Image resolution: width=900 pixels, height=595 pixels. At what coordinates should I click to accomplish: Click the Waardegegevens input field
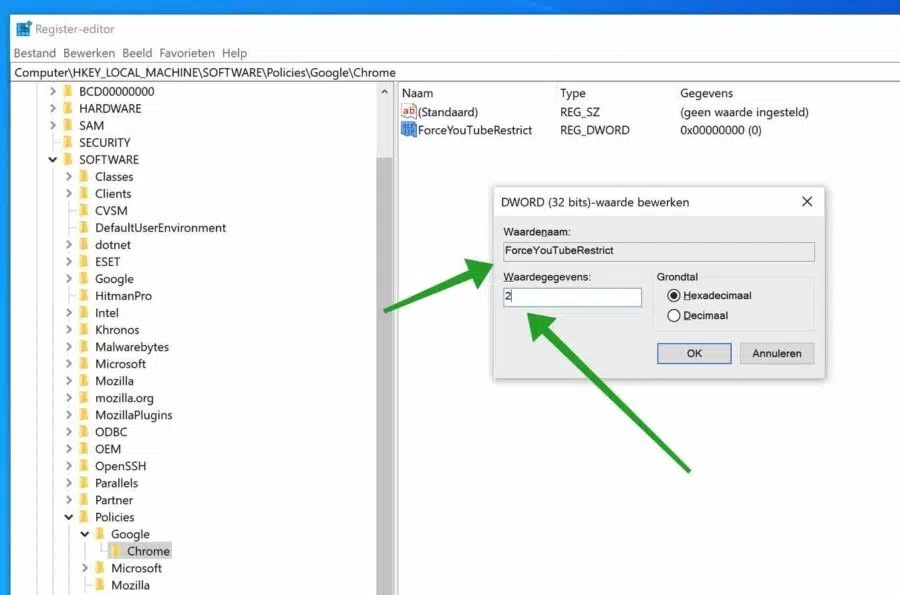pyautogui.click(x=572, y=297)
